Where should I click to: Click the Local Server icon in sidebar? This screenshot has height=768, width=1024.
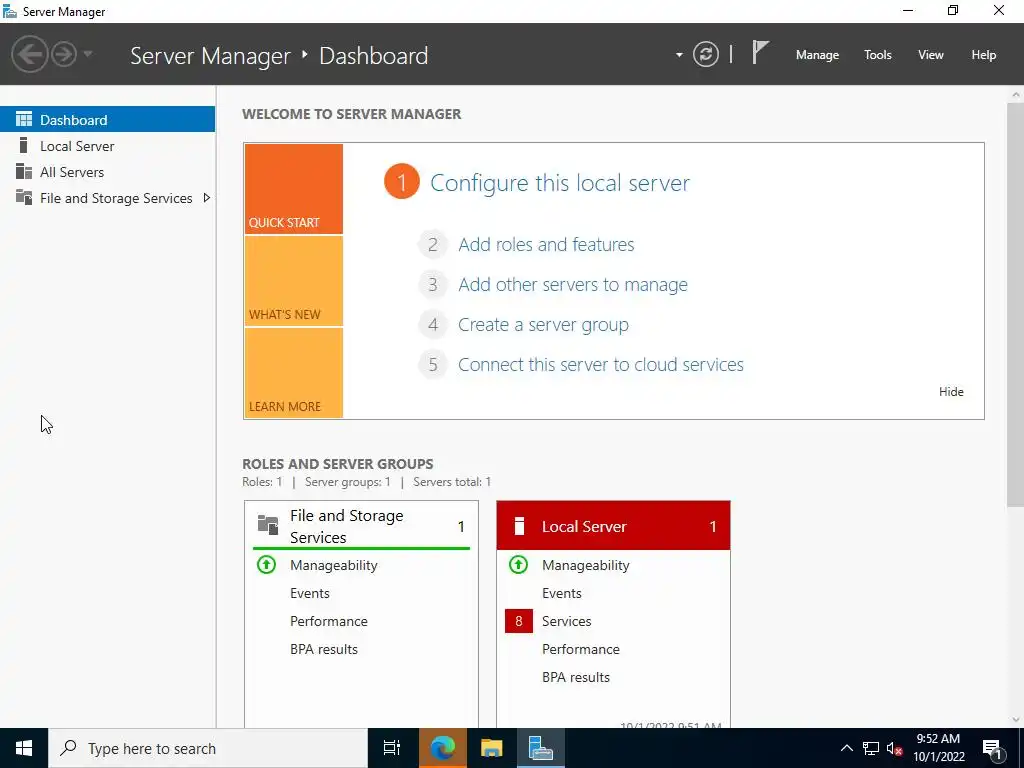tap(24, 145)
